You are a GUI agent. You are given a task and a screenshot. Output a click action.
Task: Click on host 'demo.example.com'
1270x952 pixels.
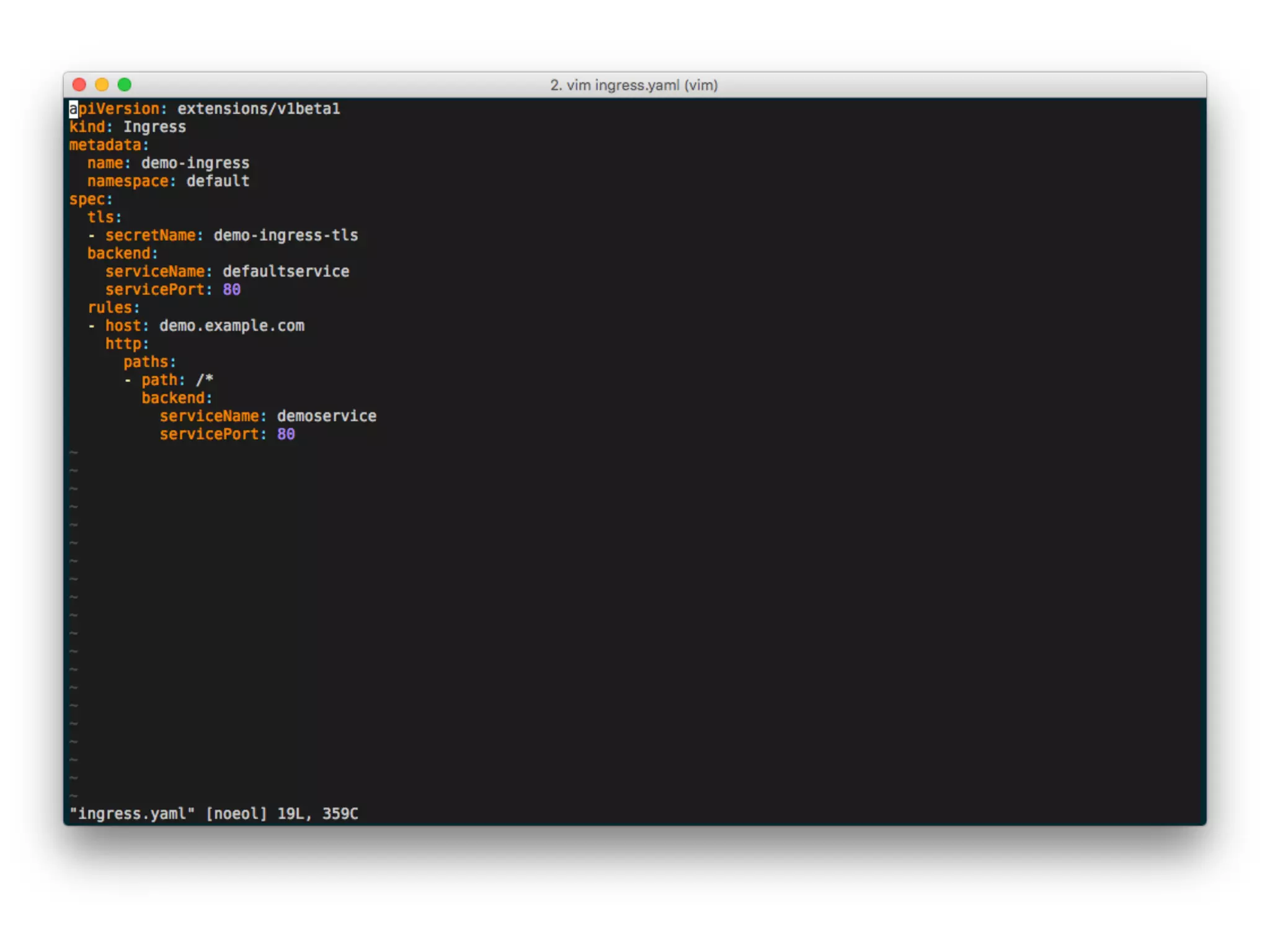pyautogui.click(x=231, y=326)
